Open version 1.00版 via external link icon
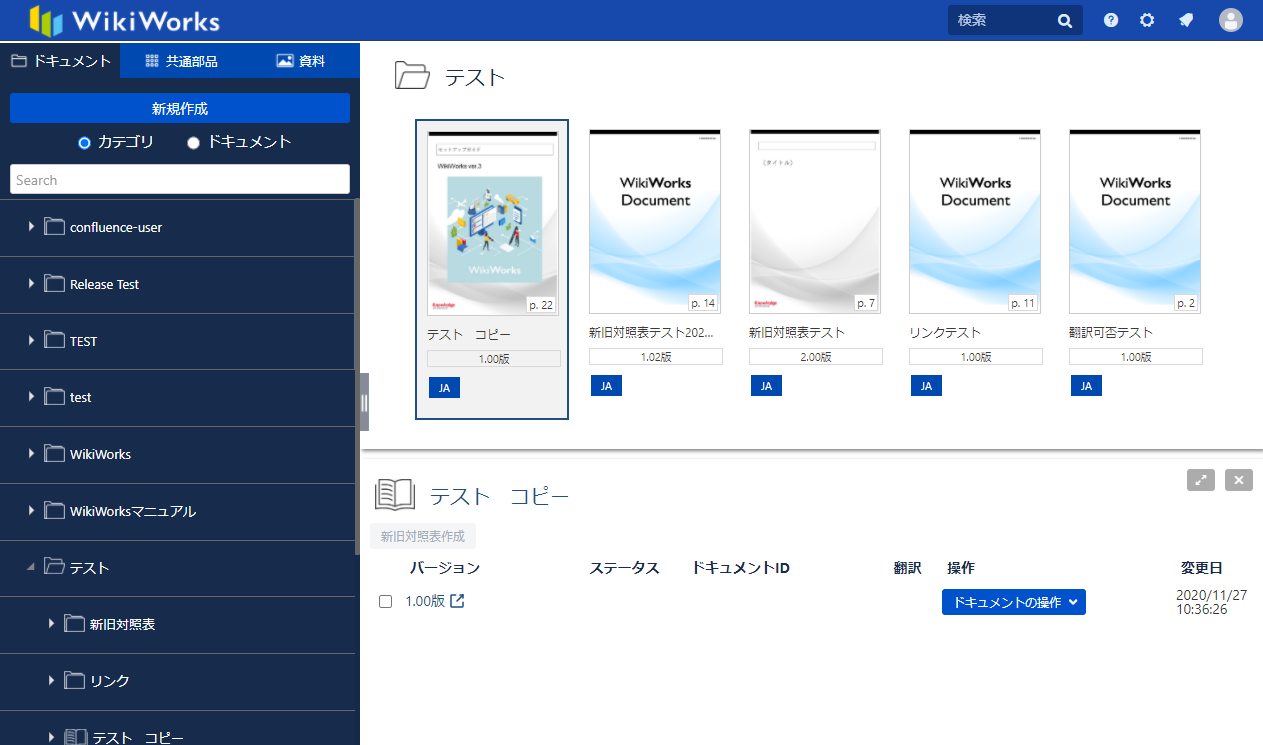Image resolution: width=1263 pixels, height=745 pixels. pyautogui.click(x=457, y=601)
